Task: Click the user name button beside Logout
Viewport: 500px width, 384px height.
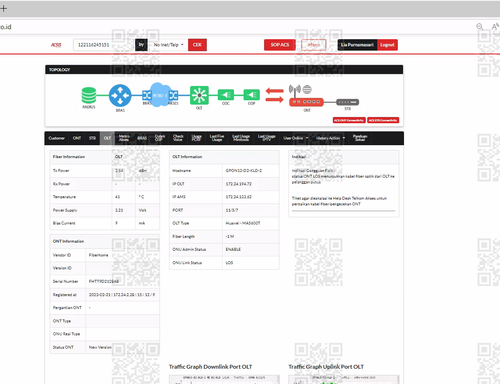Action: 357,45
